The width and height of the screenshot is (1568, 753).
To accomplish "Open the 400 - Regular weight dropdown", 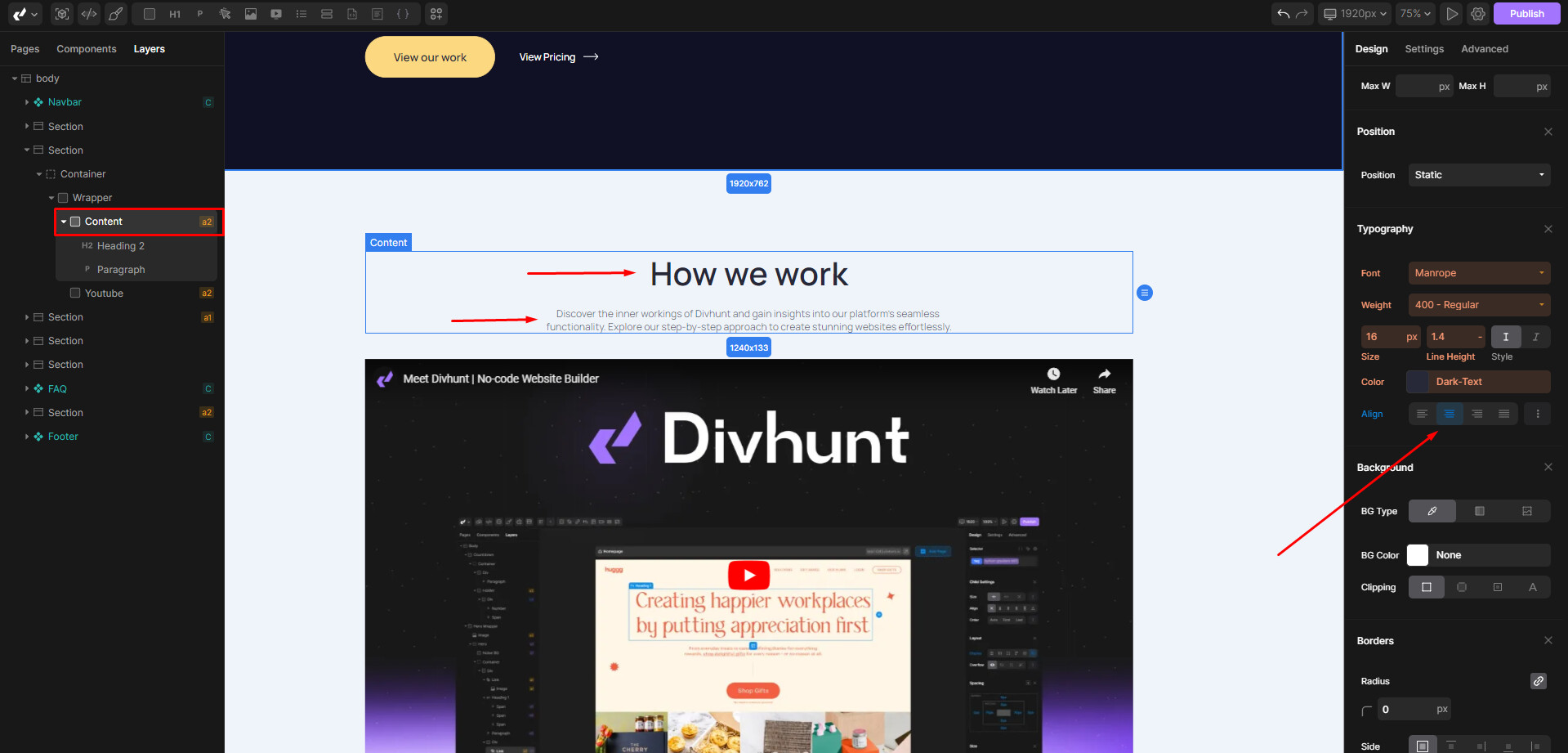I will click(1479, 305).
